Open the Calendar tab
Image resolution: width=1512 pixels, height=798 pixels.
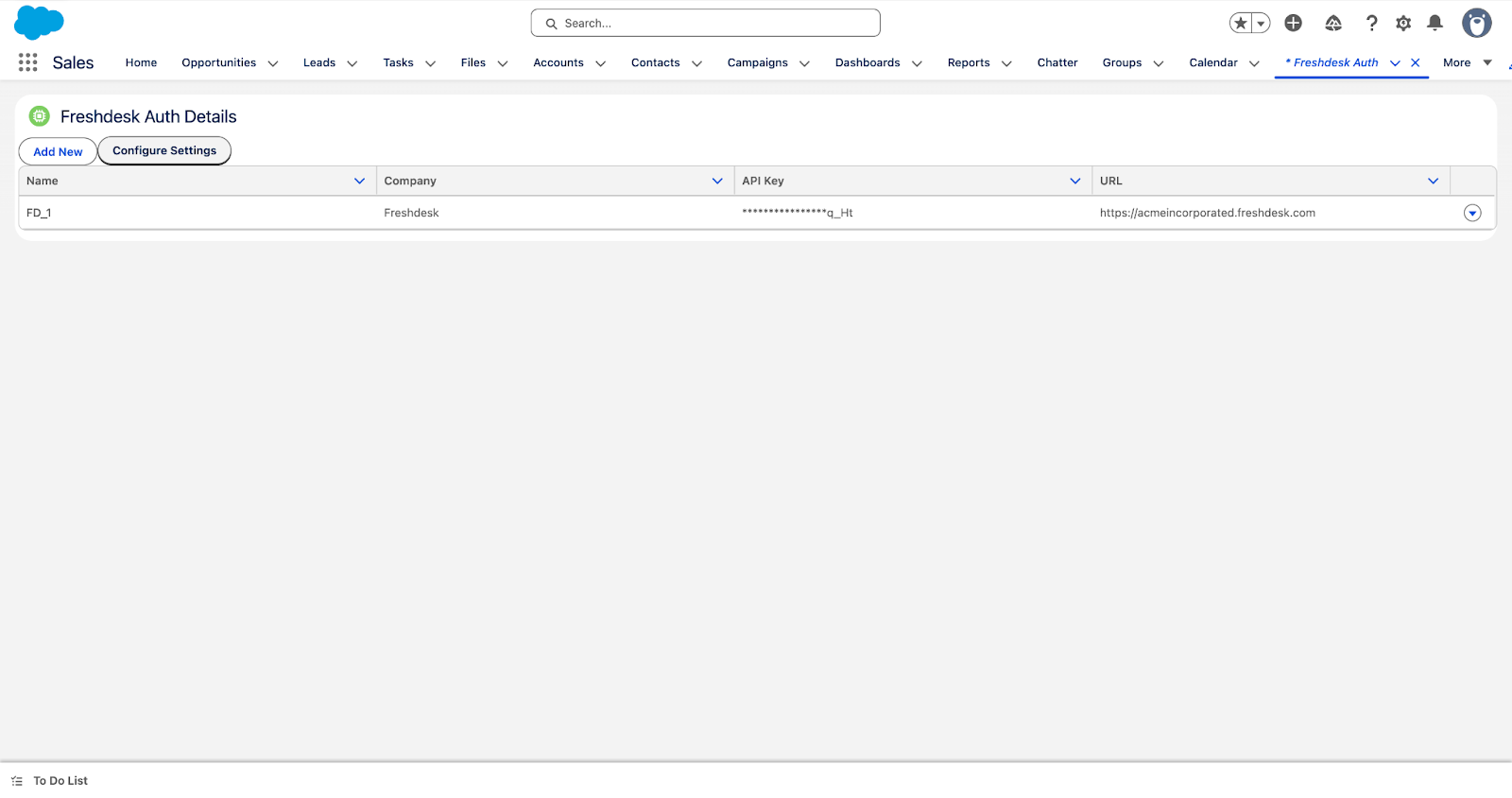[1213, 62]
